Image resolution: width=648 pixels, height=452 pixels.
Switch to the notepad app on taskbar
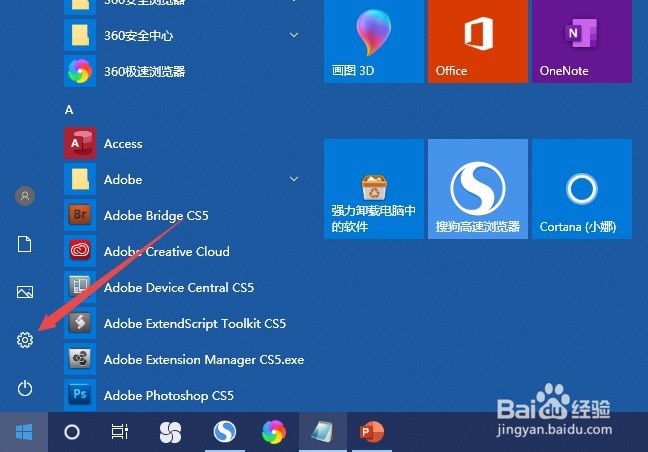coord(323,432)
